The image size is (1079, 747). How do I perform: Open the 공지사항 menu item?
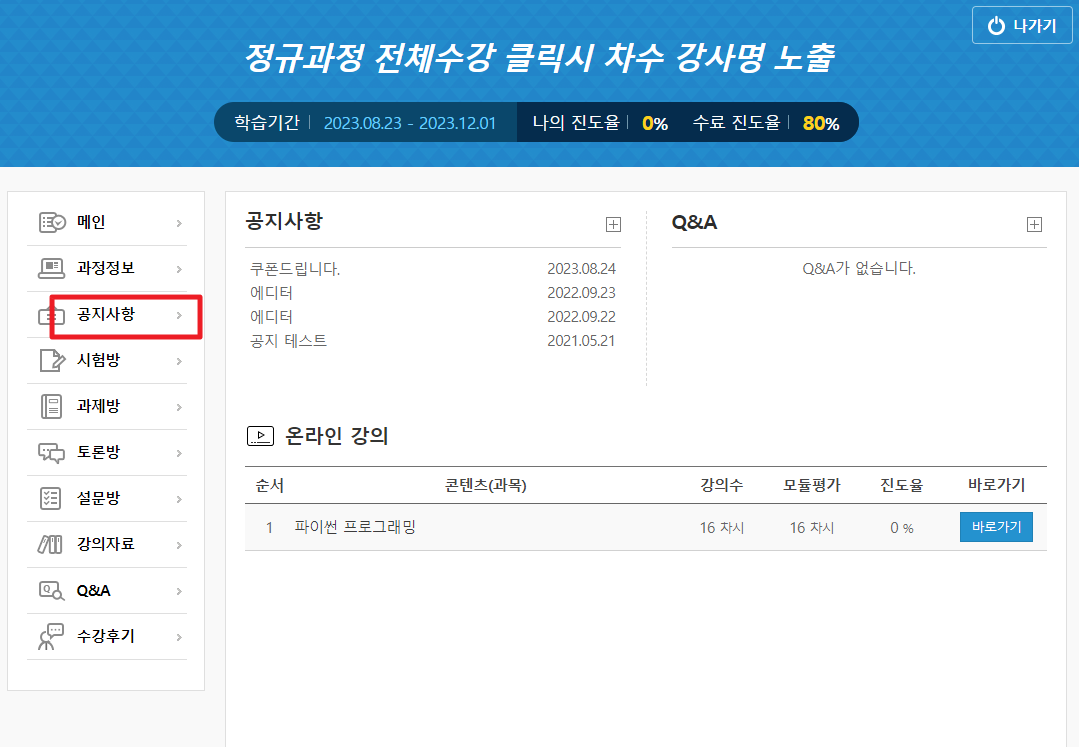[106, 315]
